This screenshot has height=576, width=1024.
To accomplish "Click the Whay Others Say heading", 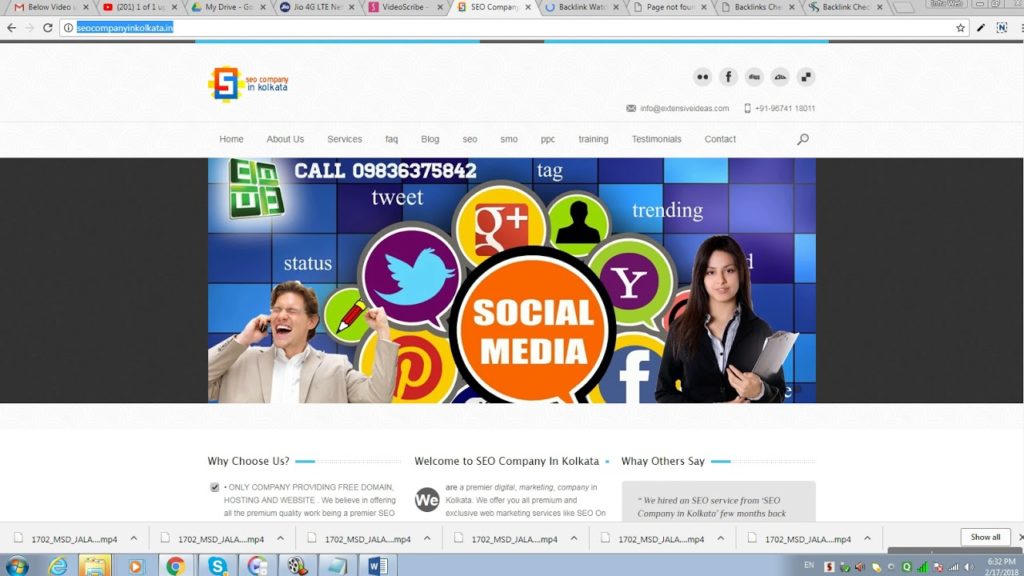I will click(662, 461).
